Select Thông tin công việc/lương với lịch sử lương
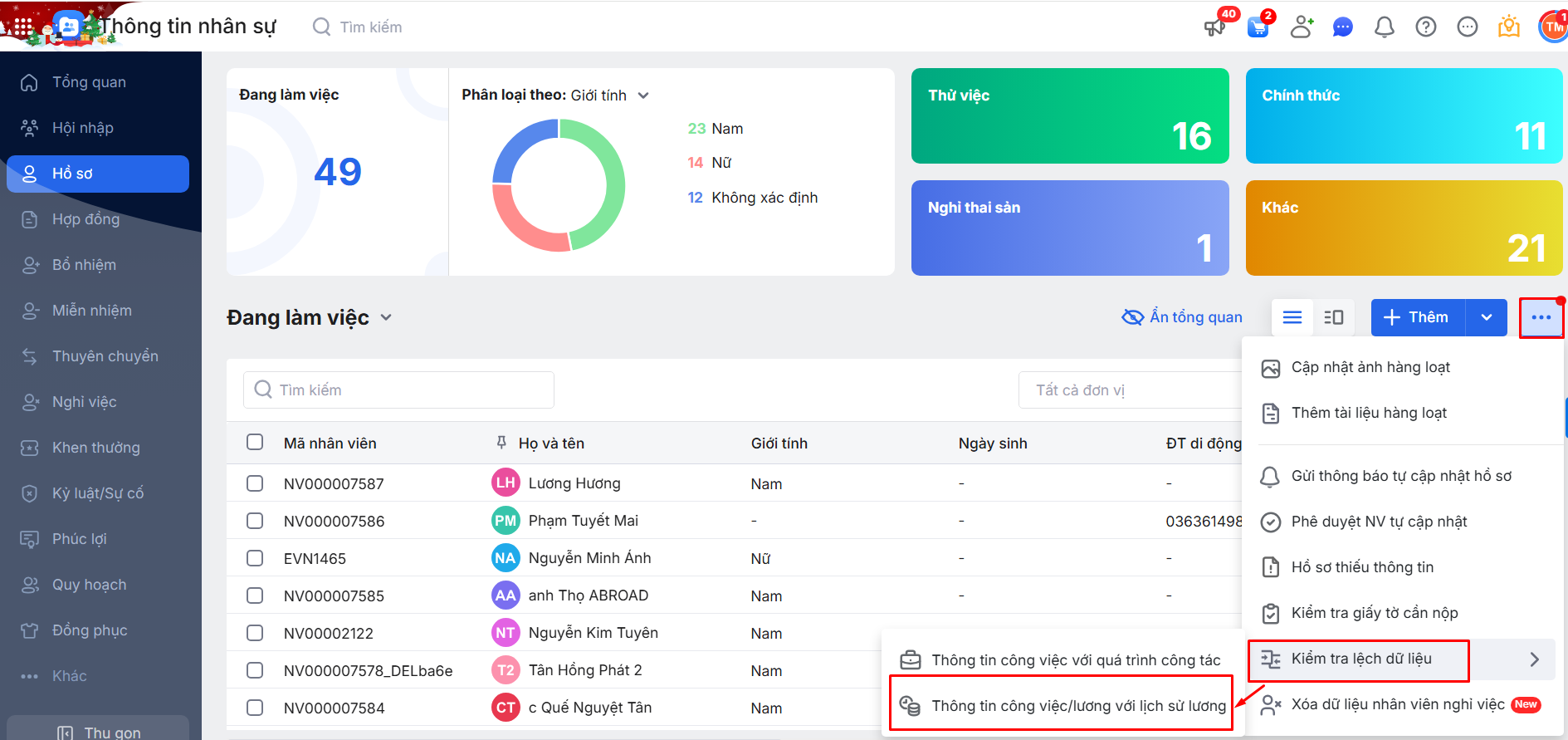1568x740 pixels. tap(1077, 706)
